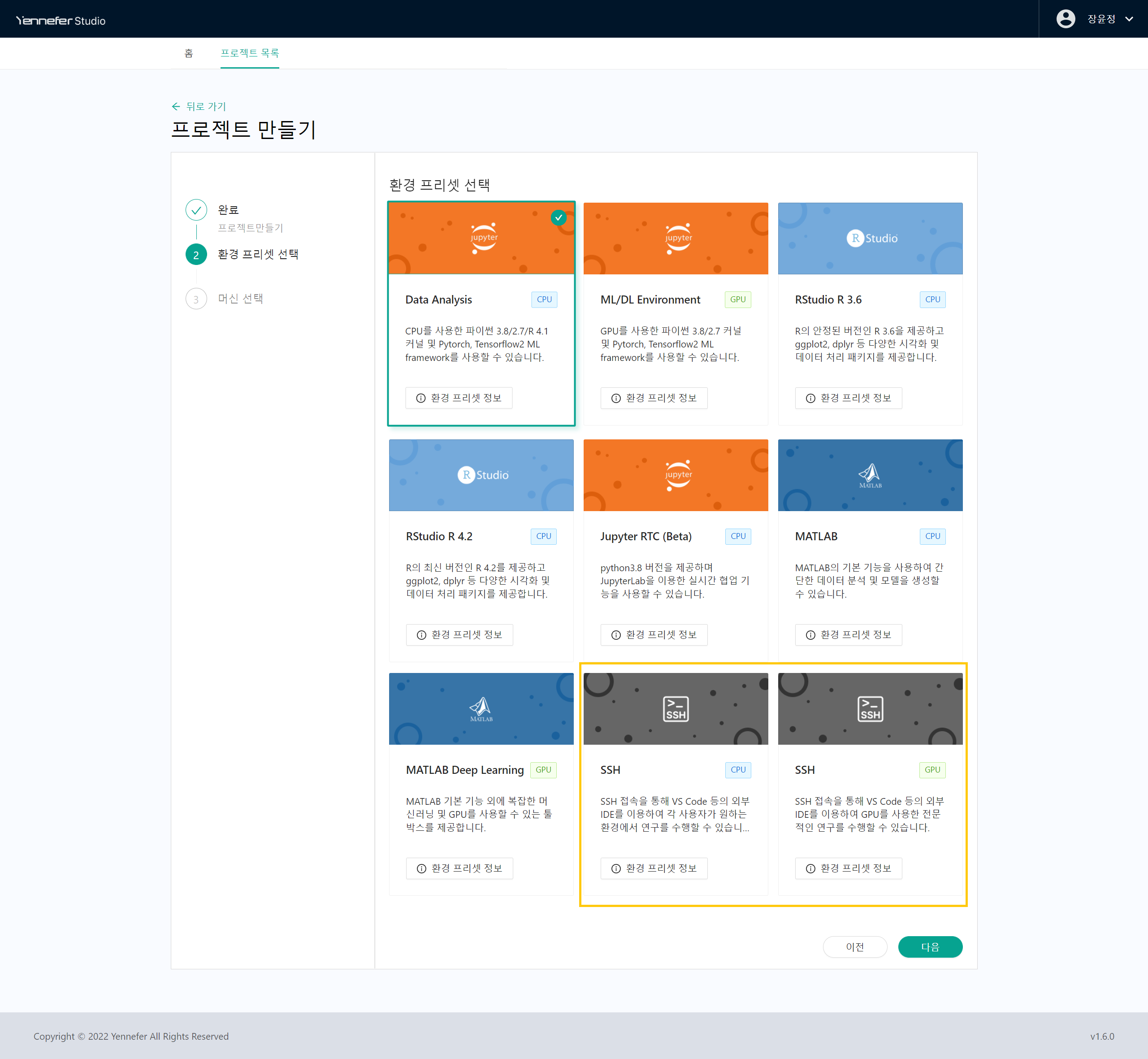
Task: Click the completed step checkmark icon
Action: point(196,210)
